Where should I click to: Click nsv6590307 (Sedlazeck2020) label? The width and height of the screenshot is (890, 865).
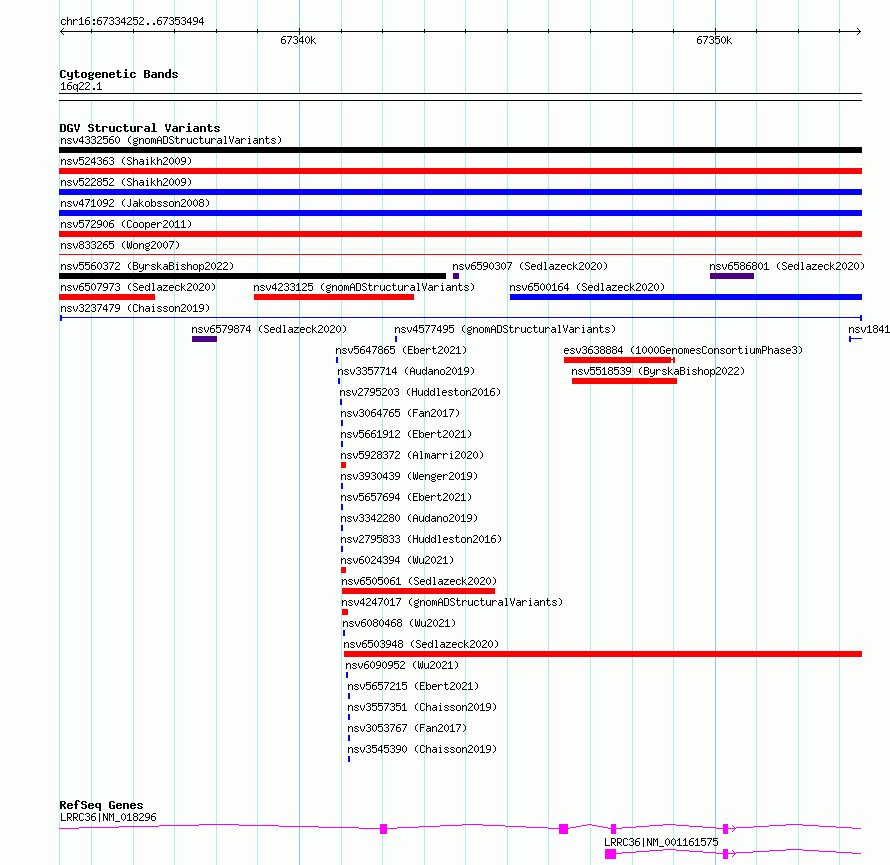point(530,266)
